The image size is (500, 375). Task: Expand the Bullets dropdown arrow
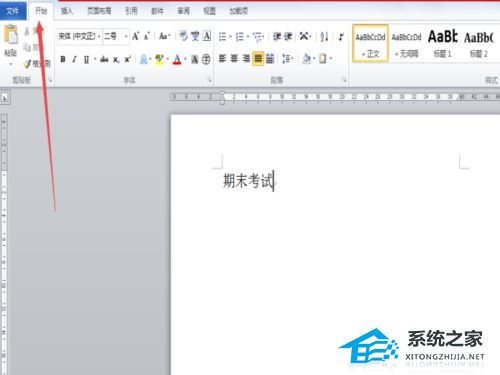coord(230,36)
